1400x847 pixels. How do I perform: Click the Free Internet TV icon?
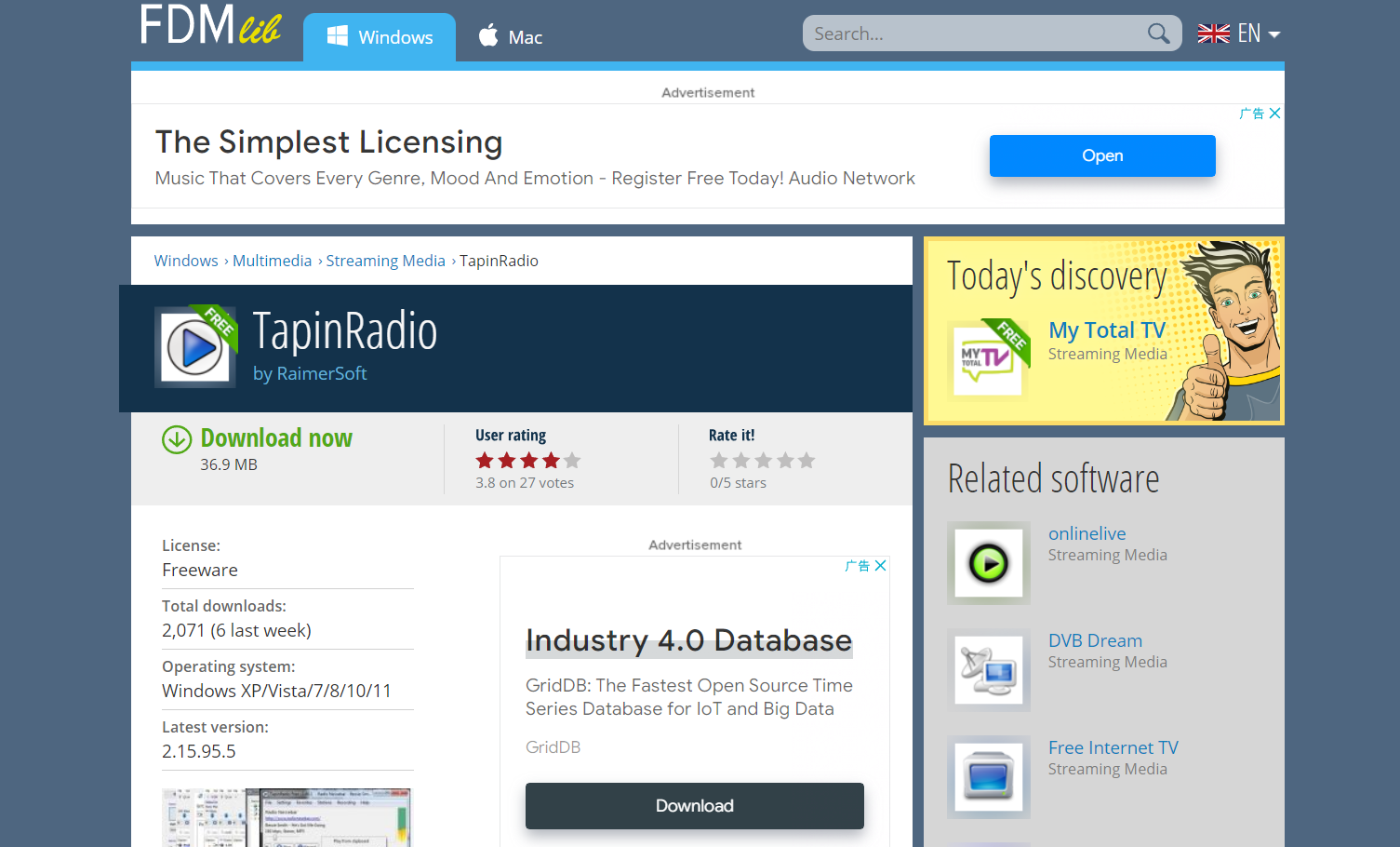[x=989, y=777]
